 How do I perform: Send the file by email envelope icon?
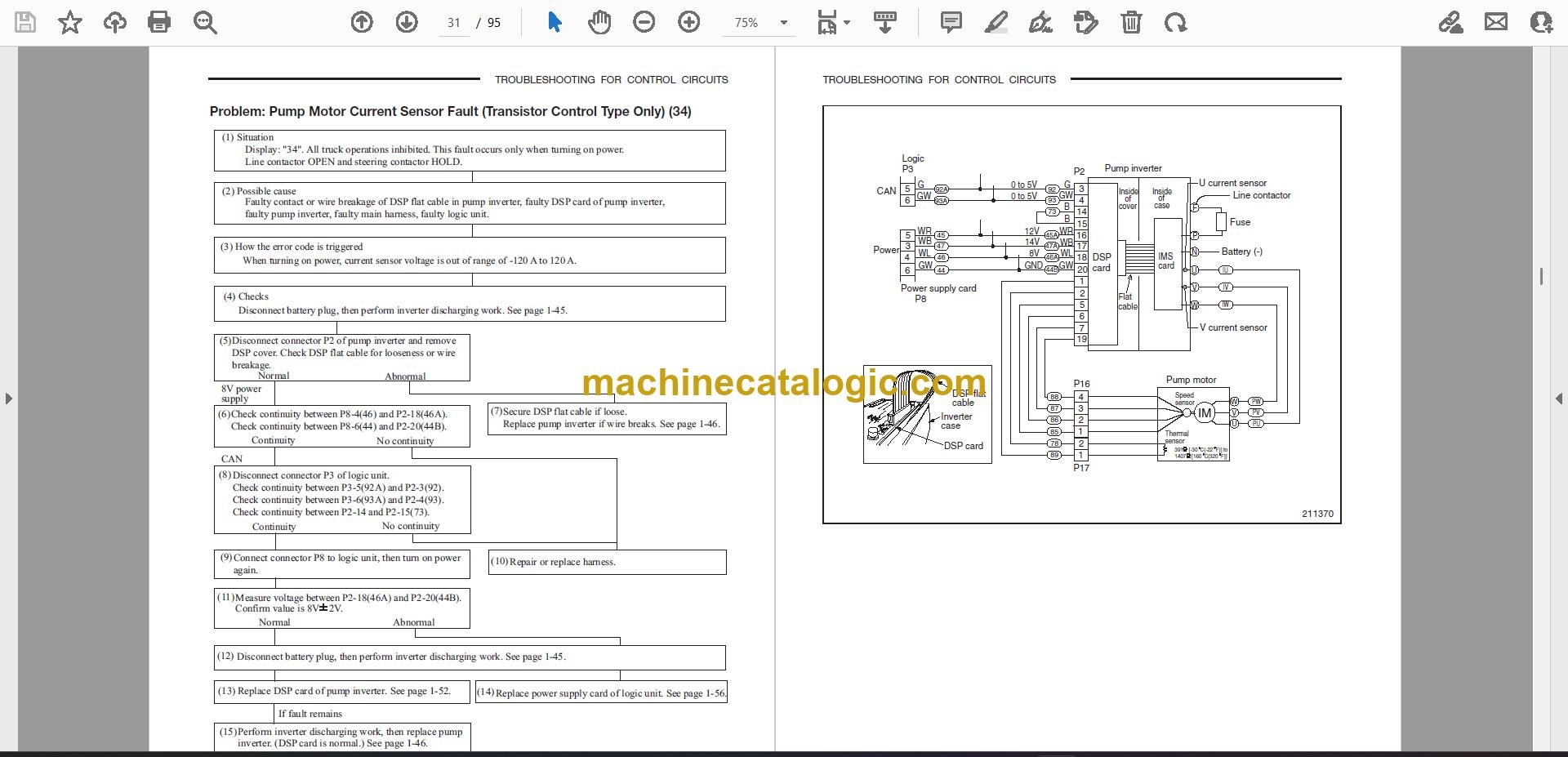1496,22
